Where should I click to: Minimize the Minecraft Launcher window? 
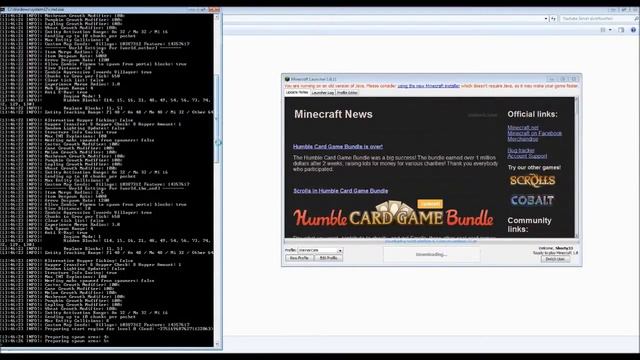551,79
